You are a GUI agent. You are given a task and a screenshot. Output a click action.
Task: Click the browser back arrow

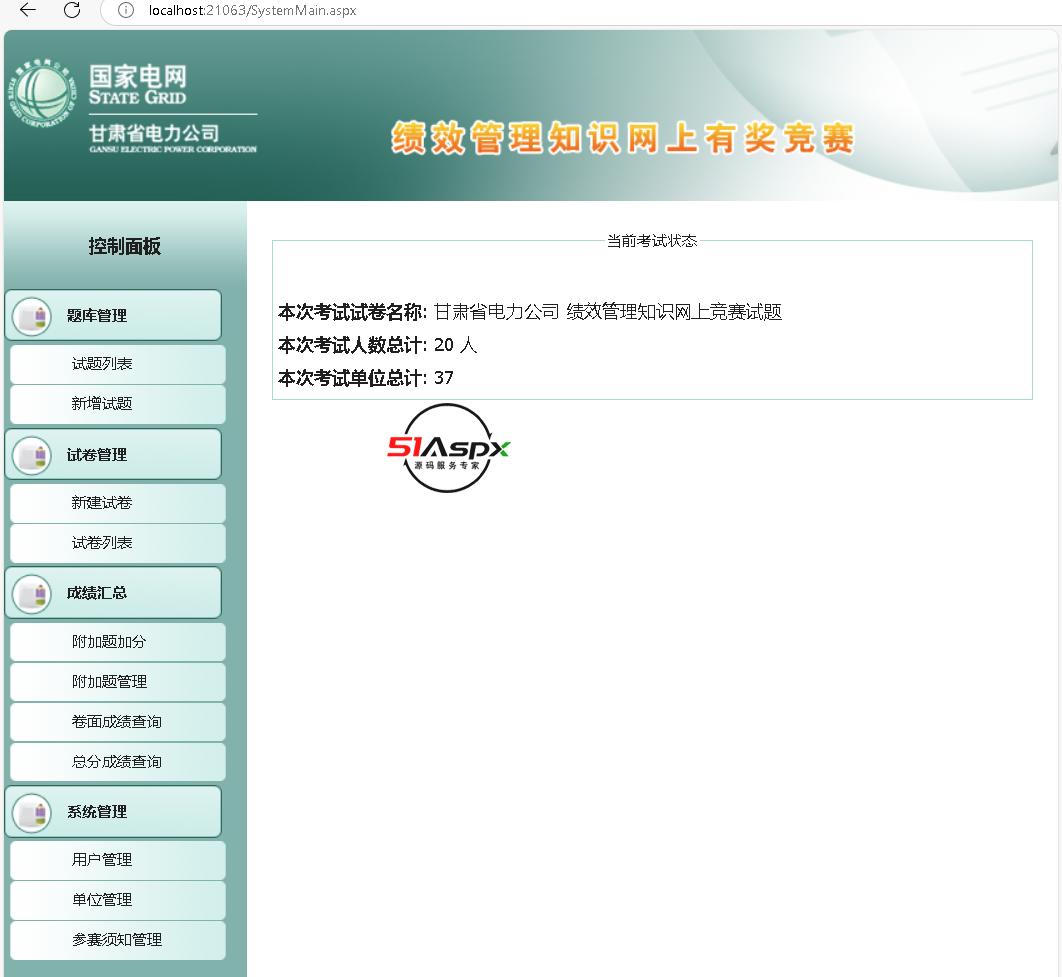(28, 9)
